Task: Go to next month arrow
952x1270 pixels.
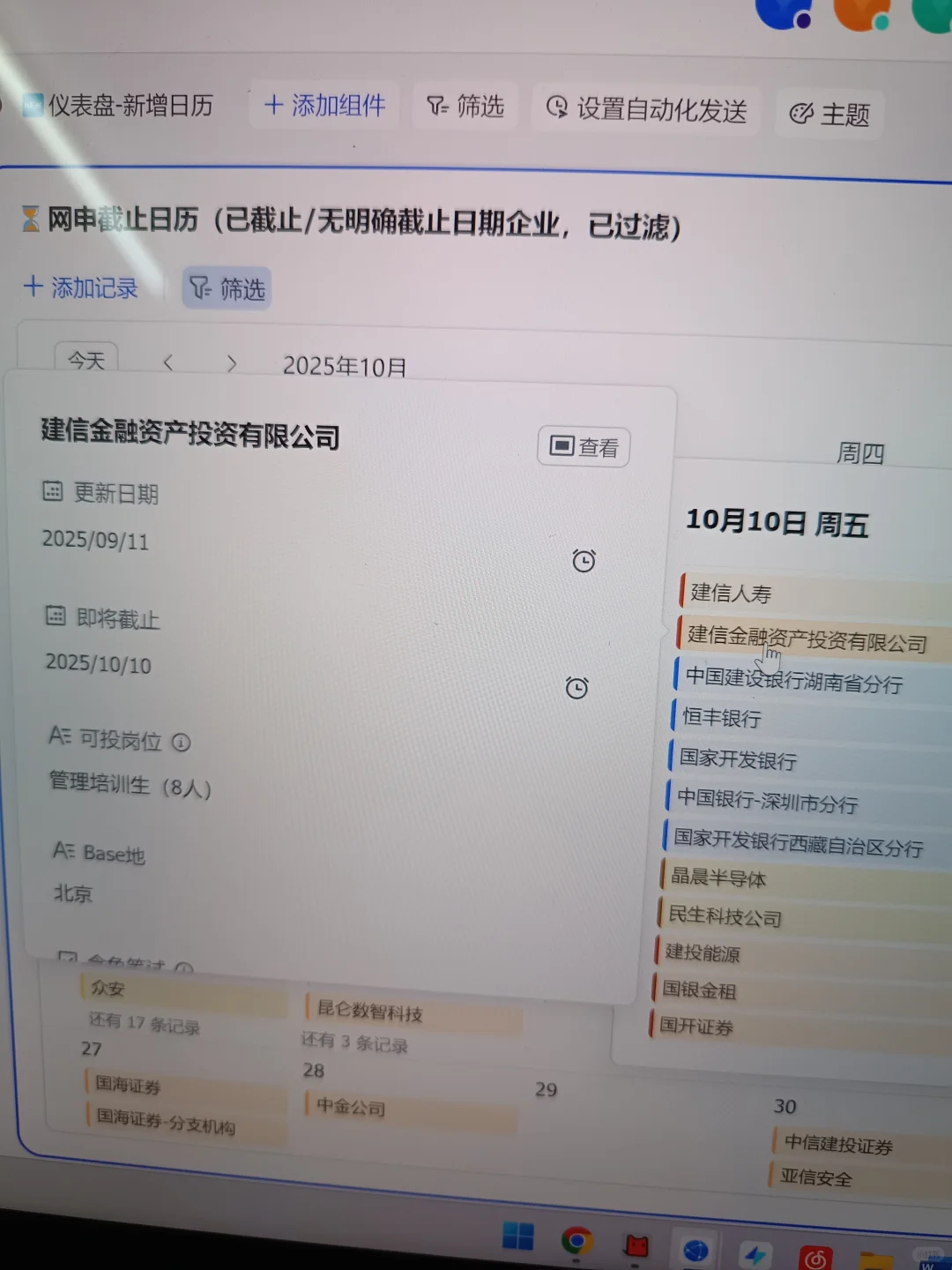Action: click(x=231, y=363)
